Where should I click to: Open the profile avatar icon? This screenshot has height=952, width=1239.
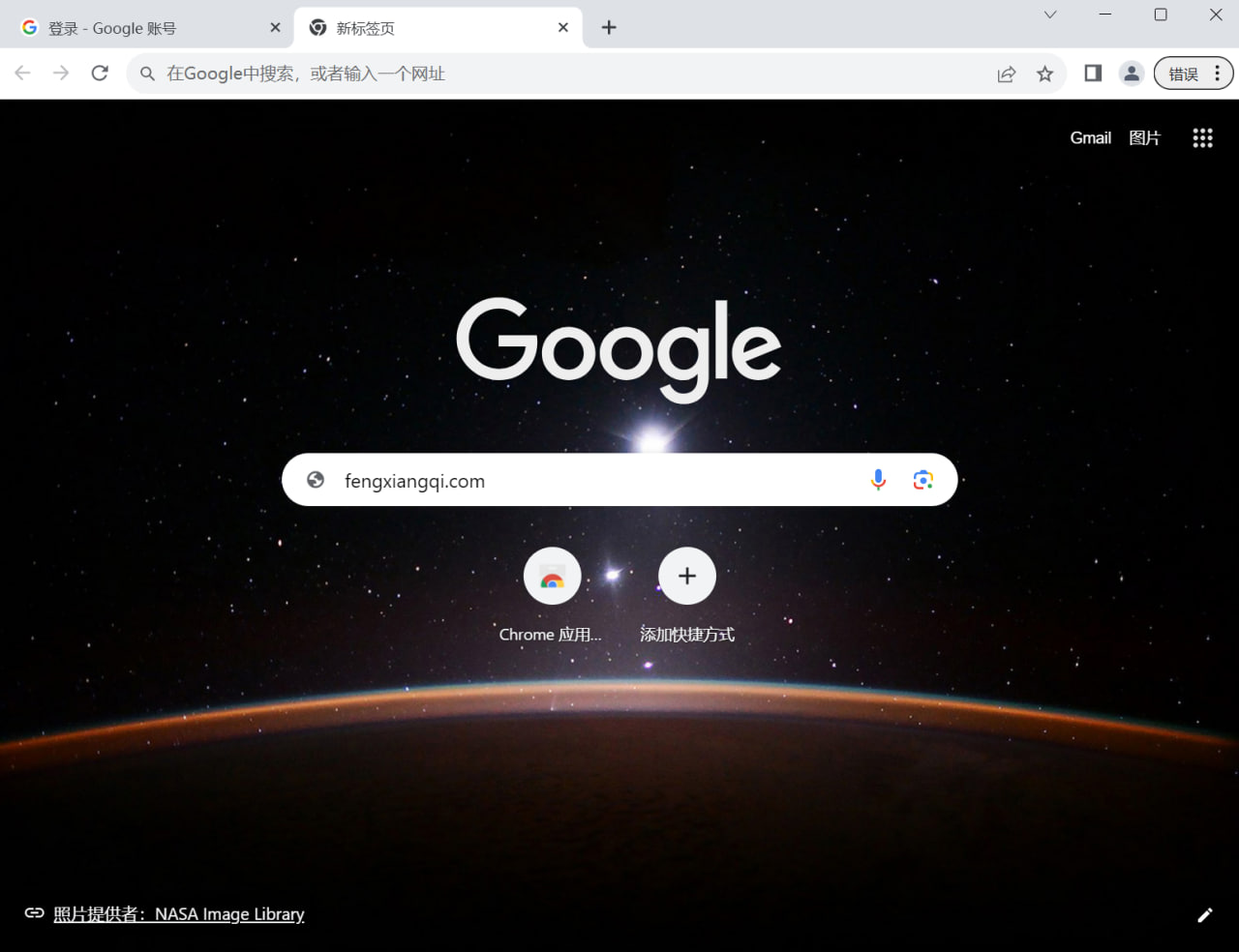(x=1131, y=74)
